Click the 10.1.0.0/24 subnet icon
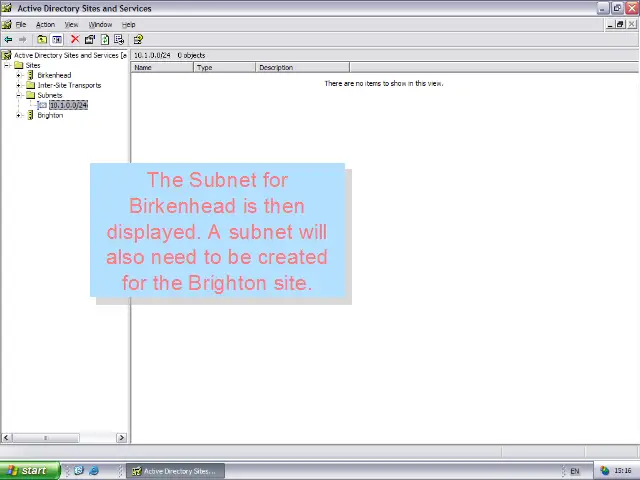Image resolution: width=640 pixels, height=480 pixels. point(42,105)
